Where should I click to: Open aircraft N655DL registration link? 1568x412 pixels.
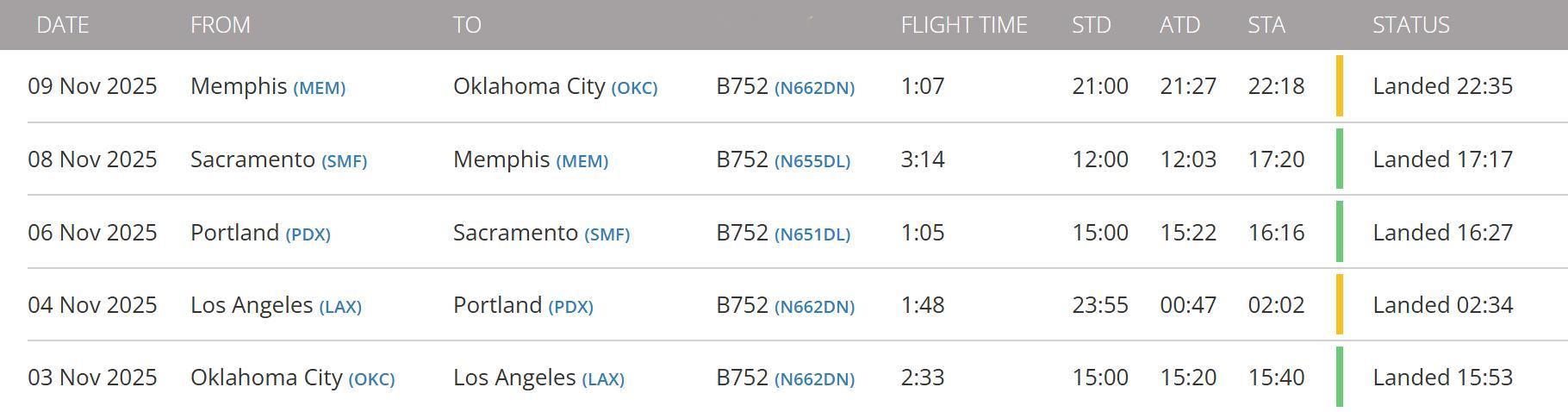tap(812, 161)
